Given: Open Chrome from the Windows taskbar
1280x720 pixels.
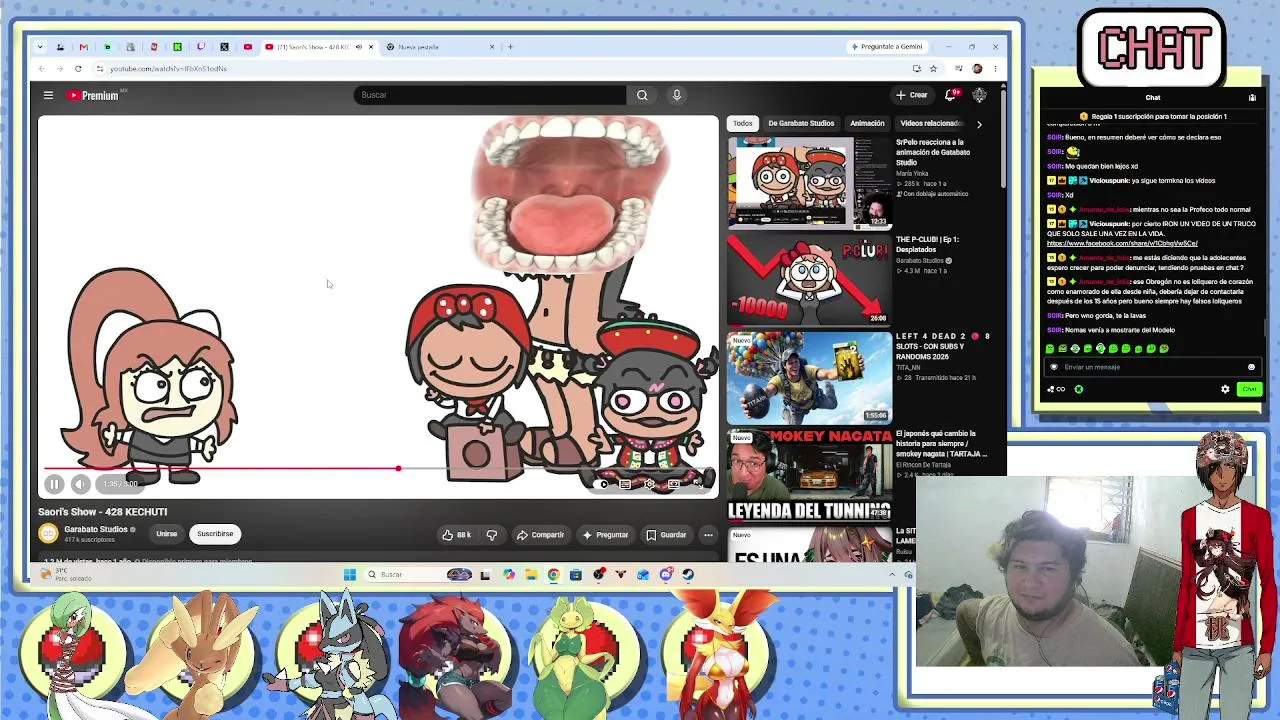Looking at the screenshot, I should coord(553,575).
